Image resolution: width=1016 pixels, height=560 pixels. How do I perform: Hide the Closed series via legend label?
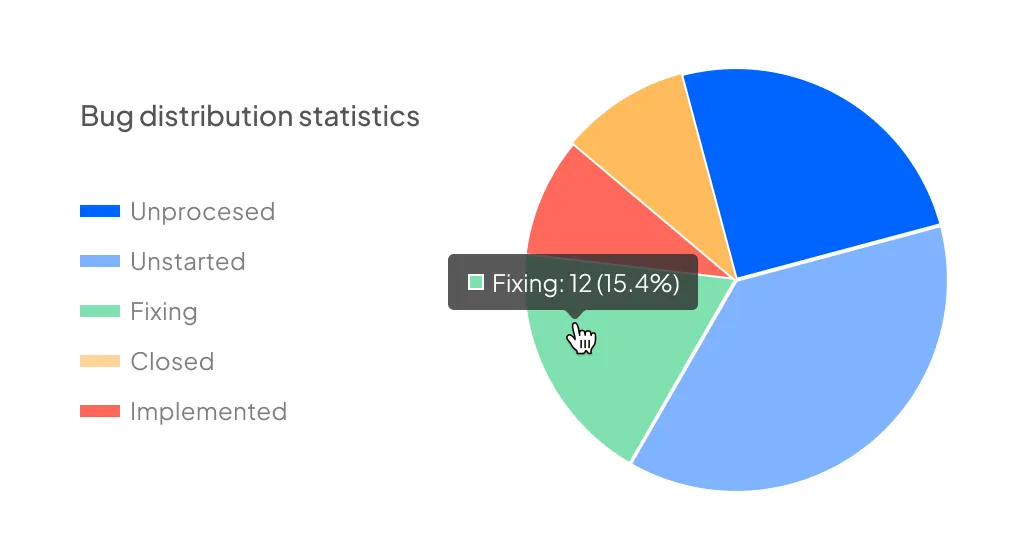point(172,362)
